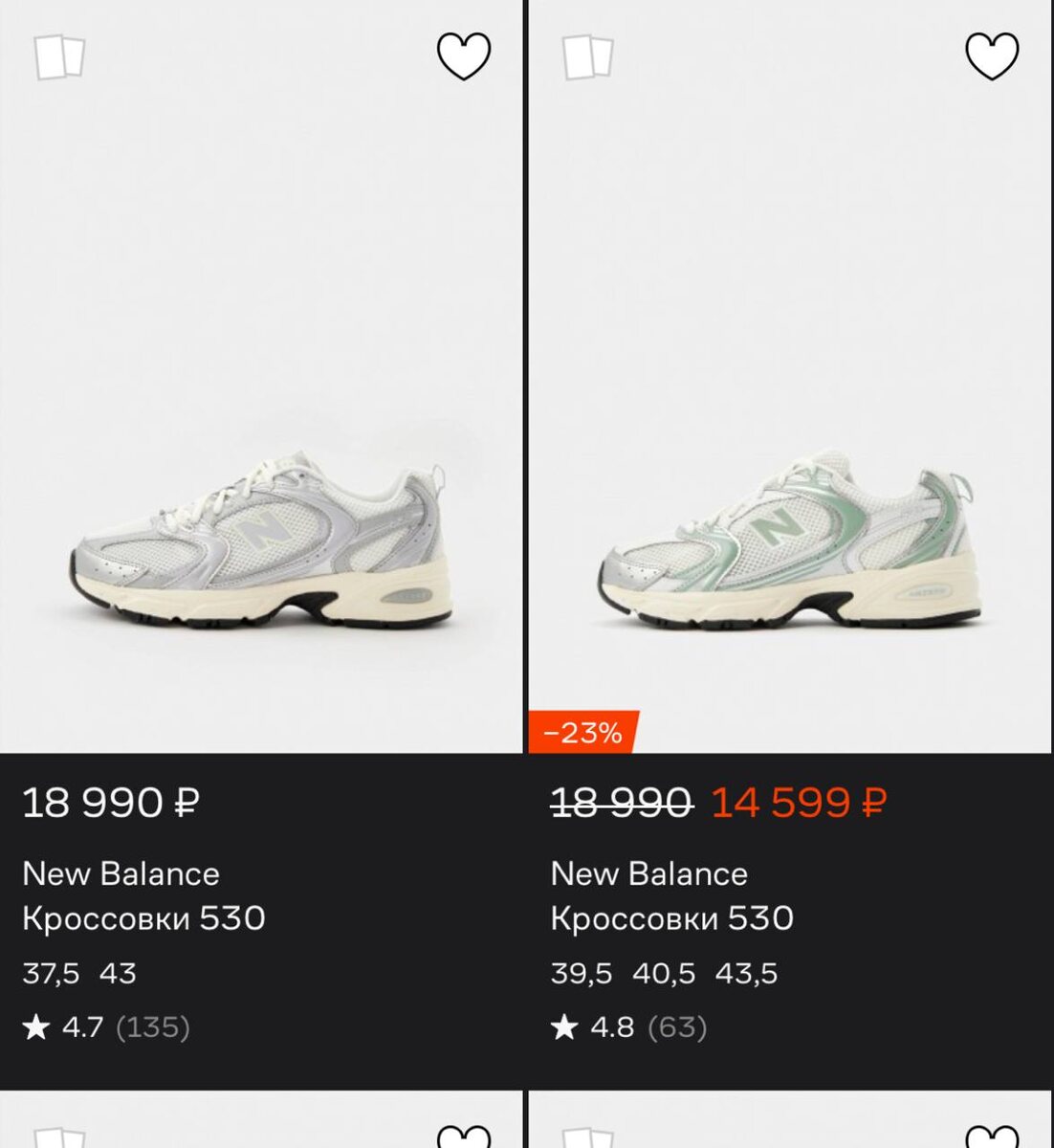
Task: Favorite the bottom-left partially visible product
Action: point(464,1137)
